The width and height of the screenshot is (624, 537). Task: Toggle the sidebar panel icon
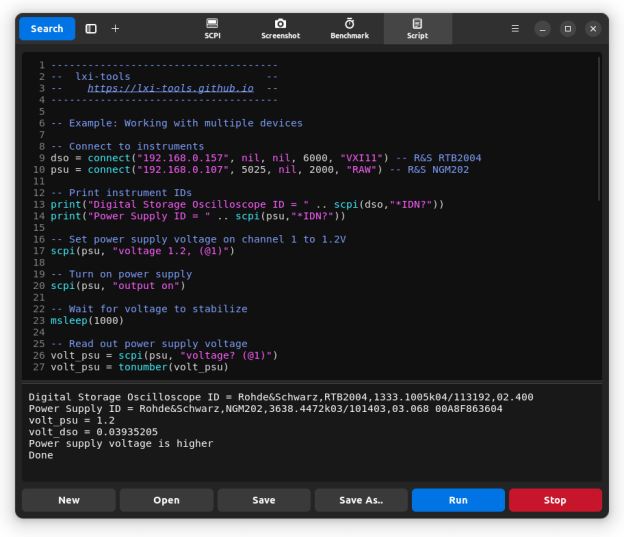pos(91,29)
